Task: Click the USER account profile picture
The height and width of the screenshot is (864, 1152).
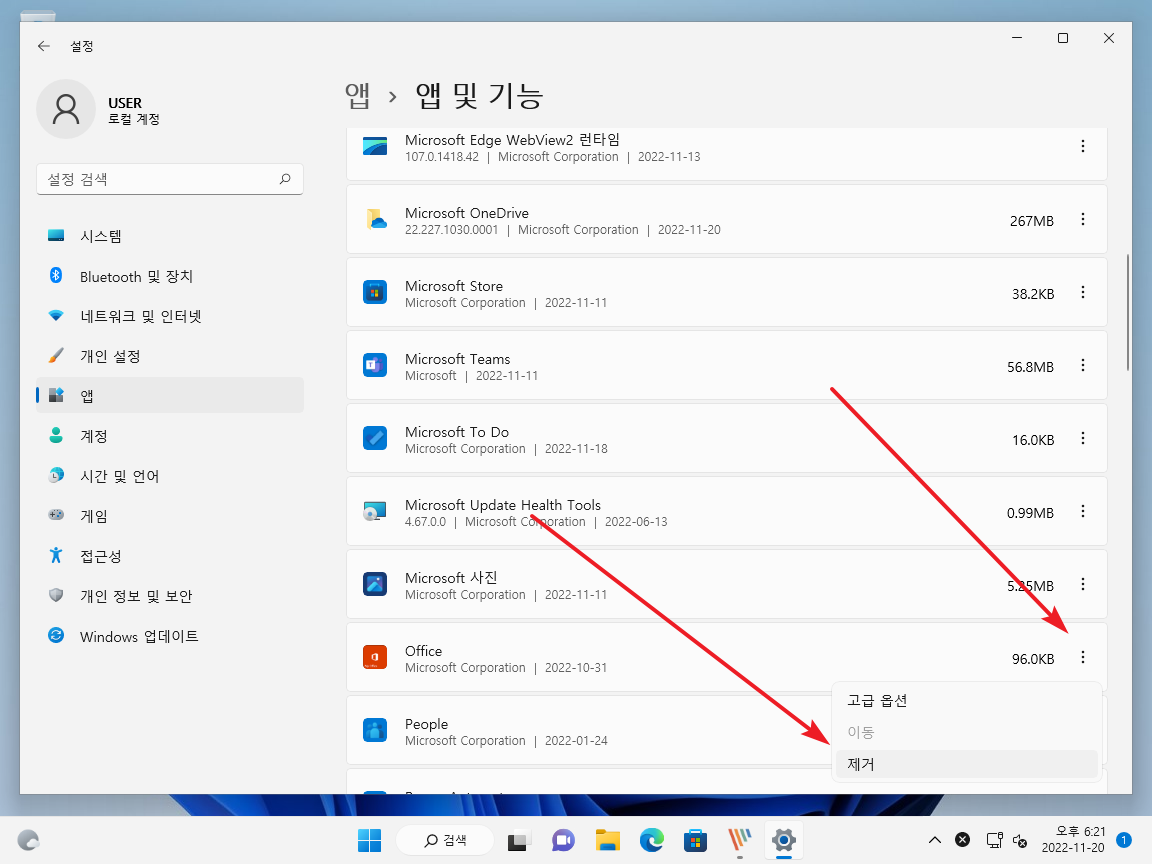Action: coord(66,109)
